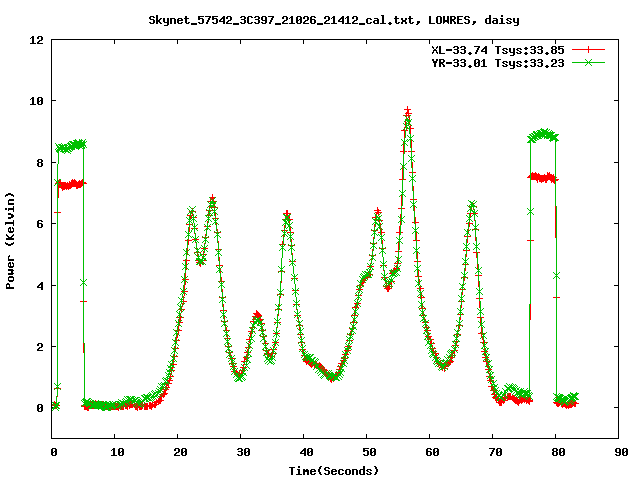Click the plot title Skynet_57542_3C397 text
640x480 pixels.
pos(334,20)
